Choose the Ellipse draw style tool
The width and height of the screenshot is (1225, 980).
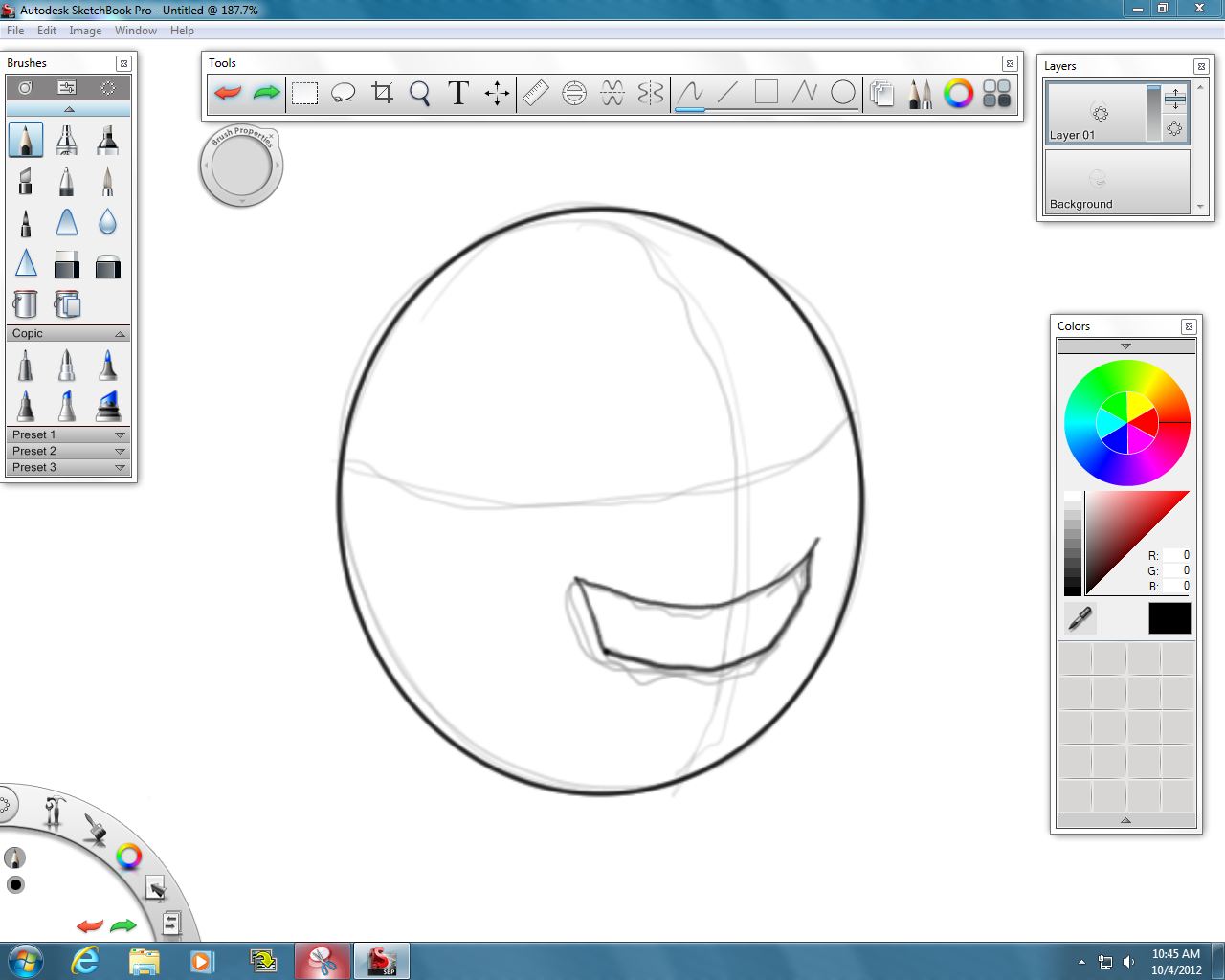(x=843, y=92)
